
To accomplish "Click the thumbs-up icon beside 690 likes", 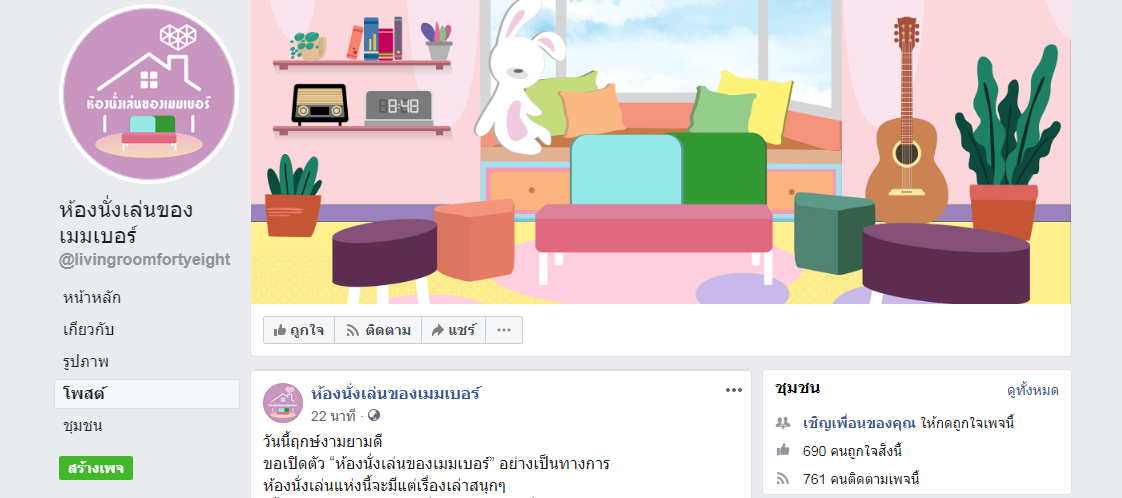I will (x=782, y=451).
